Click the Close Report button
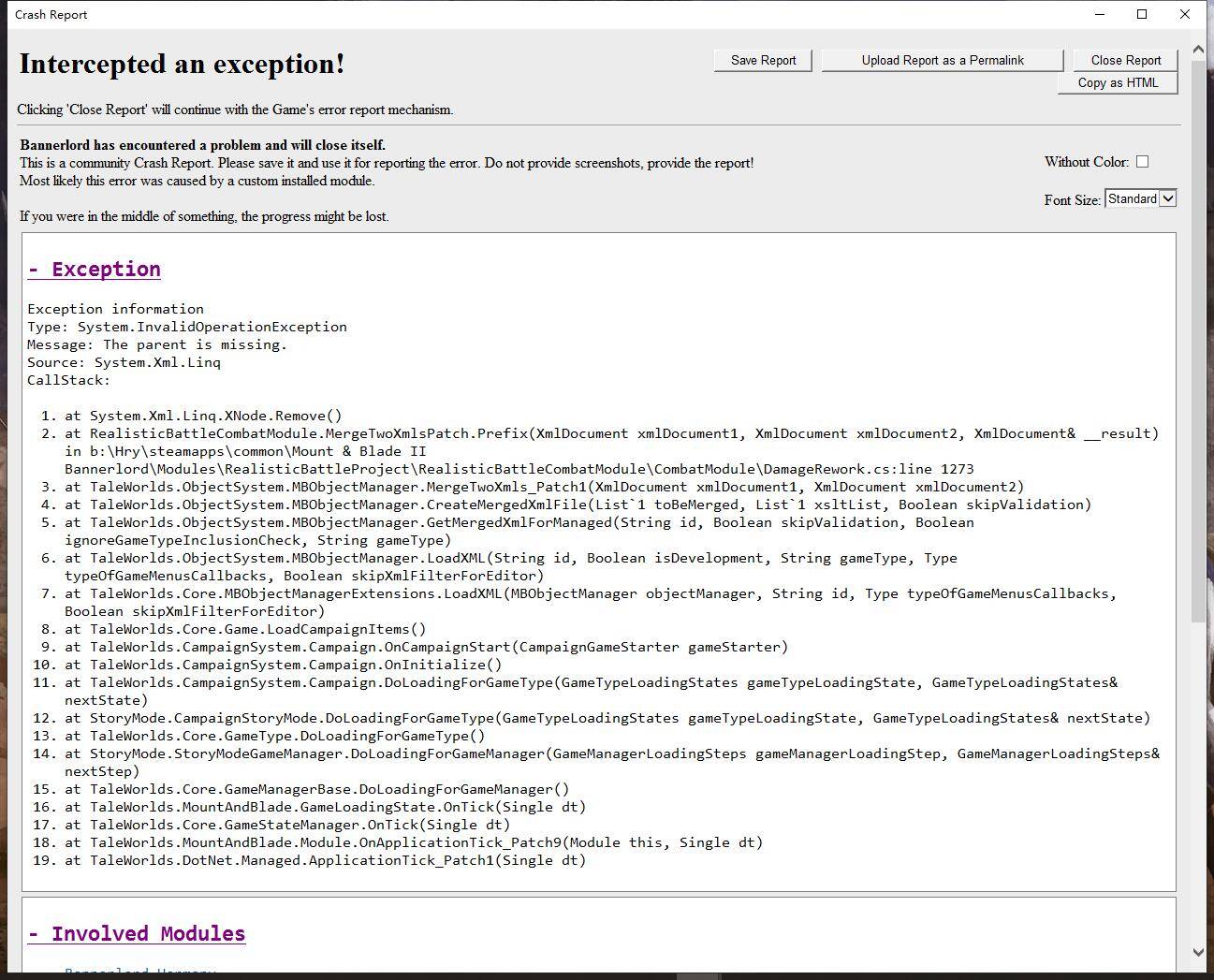Viewport: 1214px width, 980px height. (1125, 60)
